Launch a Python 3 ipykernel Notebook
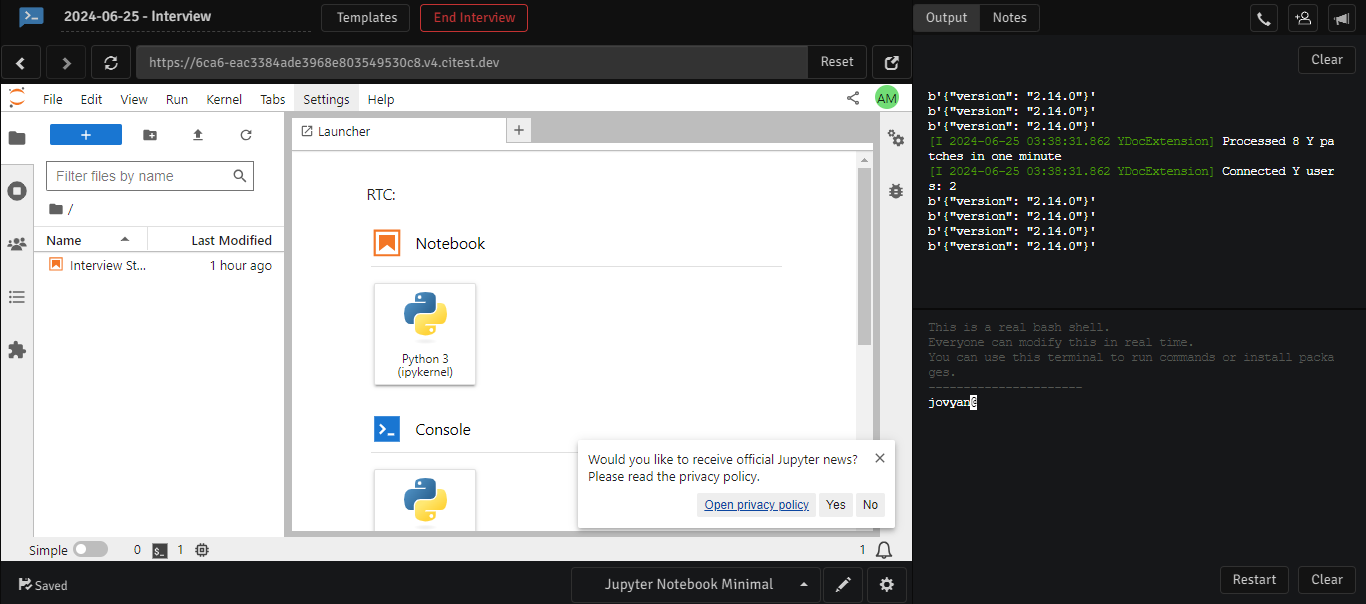Screen dimensions: 1366x604 (x=425, y=334)
